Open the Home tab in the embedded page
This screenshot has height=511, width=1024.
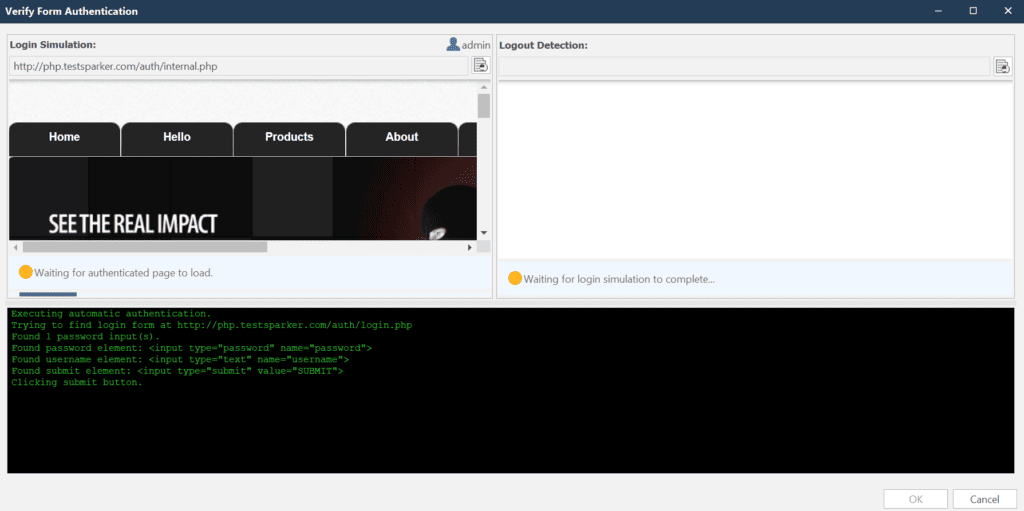click(x=64, y=139)
